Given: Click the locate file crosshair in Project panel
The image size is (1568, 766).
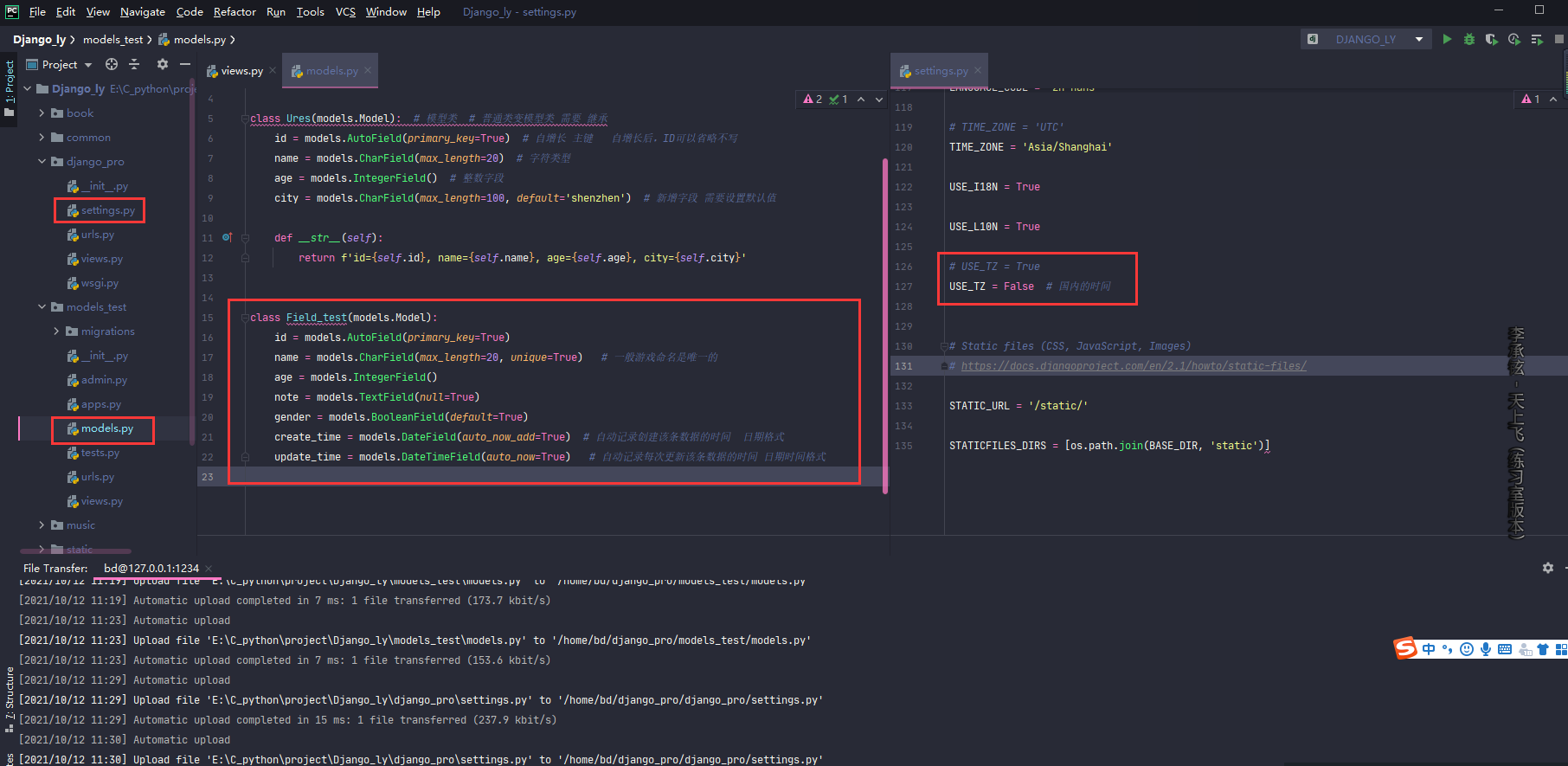Looking at the screenshot, I should pos(112,64).
